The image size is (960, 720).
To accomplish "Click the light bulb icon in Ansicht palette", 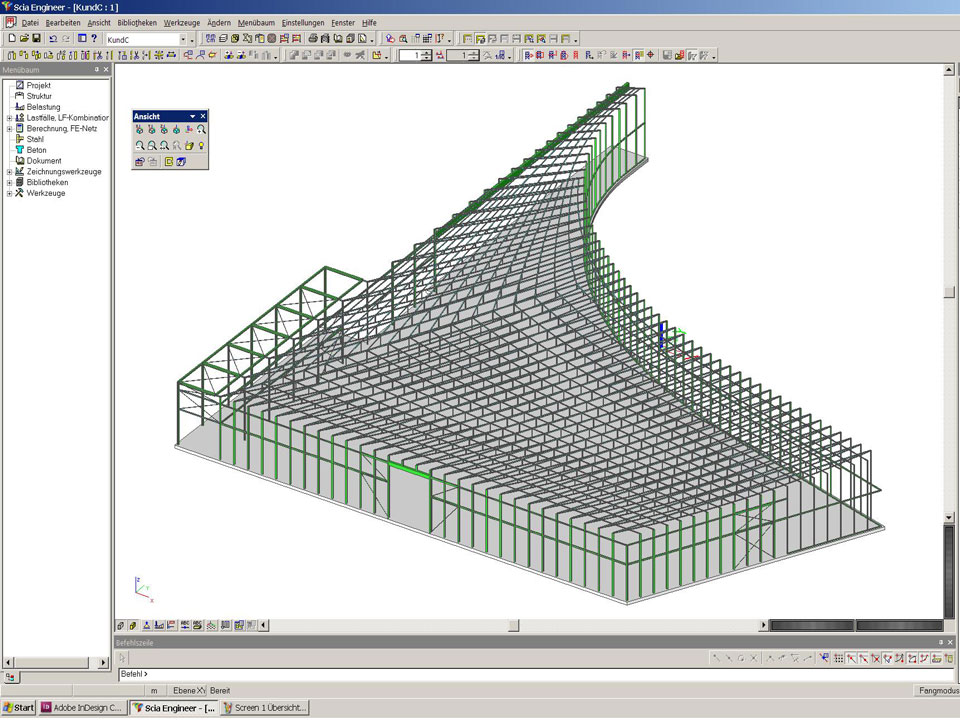I will click(201, 145).
